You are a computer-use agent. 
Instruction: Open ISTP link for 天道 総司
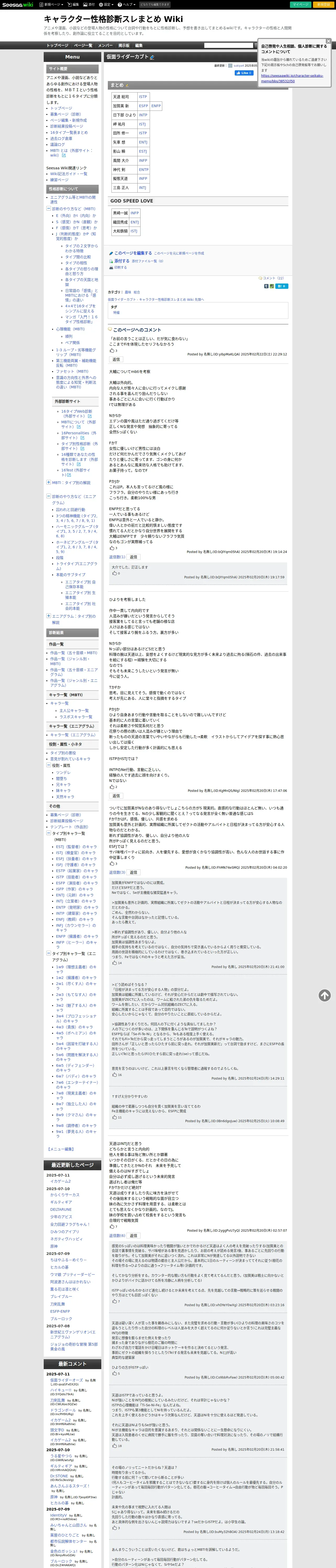(143, 97)
